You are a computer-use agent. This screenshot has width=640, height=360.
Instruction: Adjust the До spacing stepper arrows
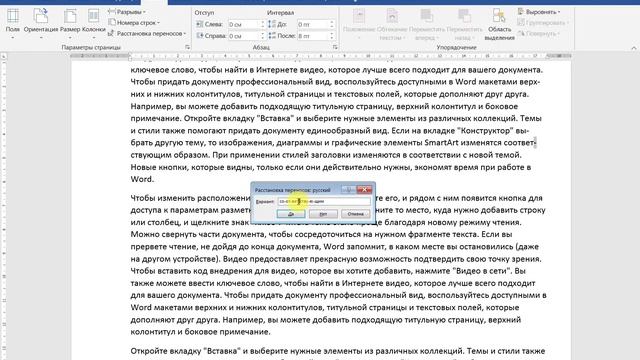point(332,24)
